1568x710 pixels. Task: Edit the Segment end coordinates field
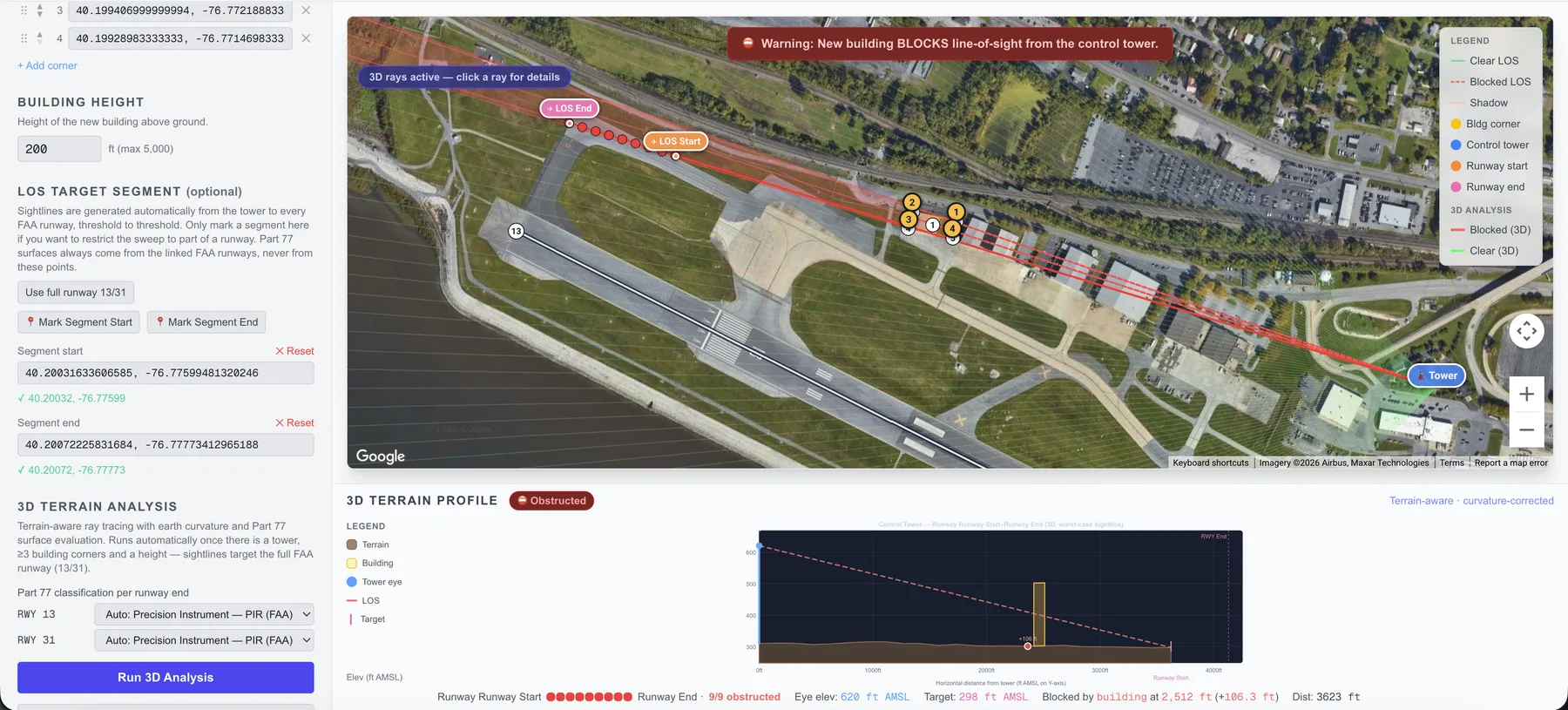[166, 444]
